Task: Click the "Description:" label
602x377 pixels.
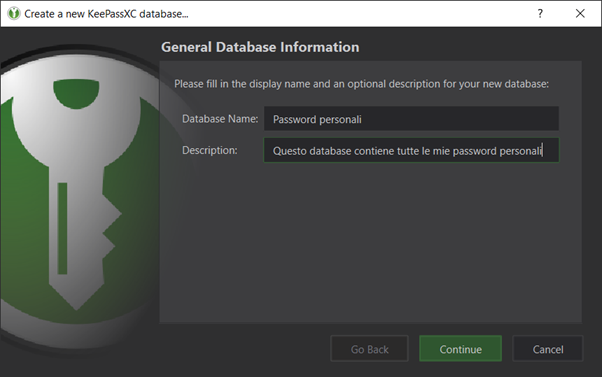Action: click(210, 150)
